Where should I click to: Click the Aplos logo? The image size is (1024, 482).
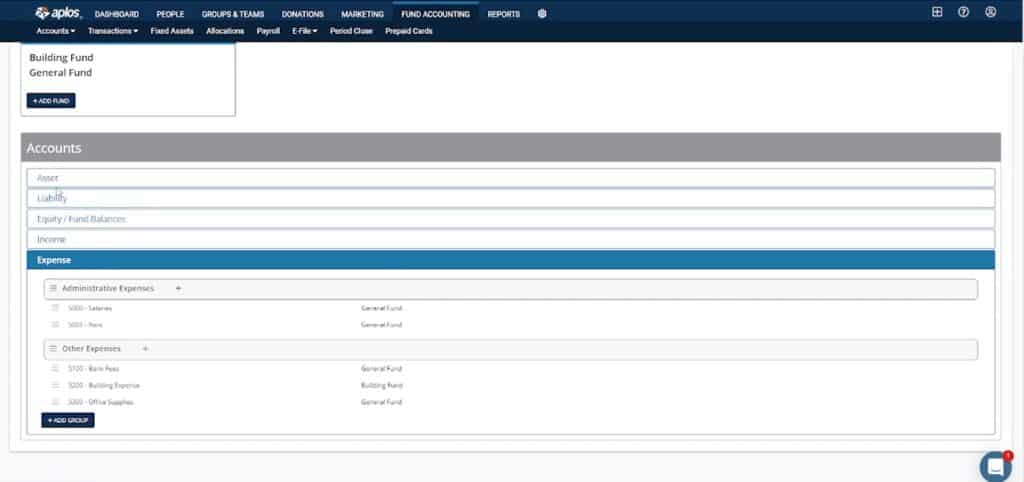(57, 13)
